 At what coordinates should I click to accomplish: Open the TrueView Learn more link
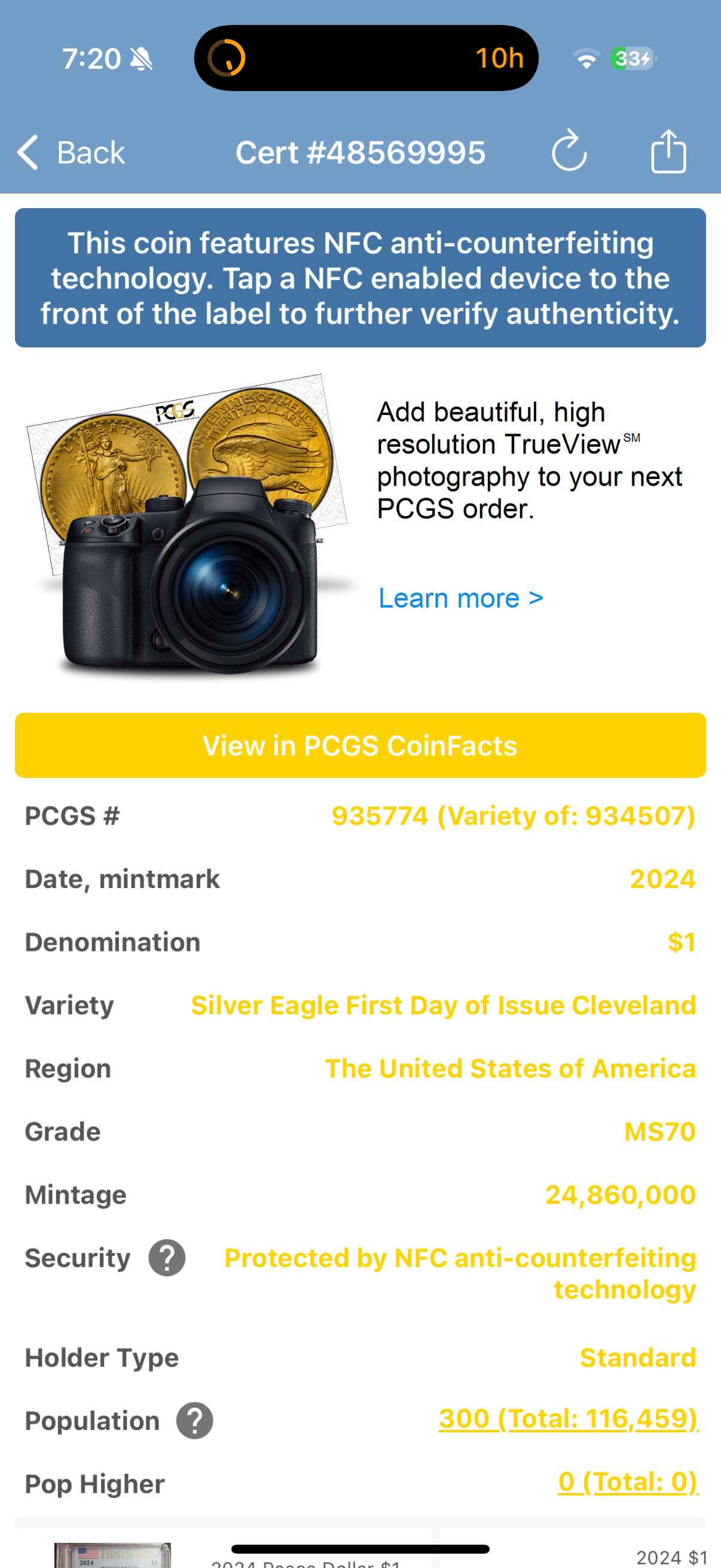click(460, 599)
